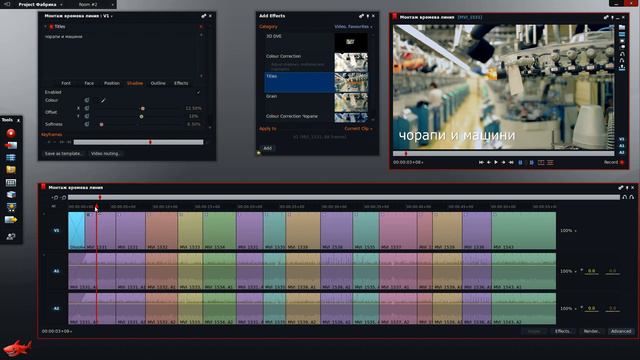Screen dimensions: 640x360
Task: Click the upper headphone icon in viewer sidebar
Action: tap(622, 54)
